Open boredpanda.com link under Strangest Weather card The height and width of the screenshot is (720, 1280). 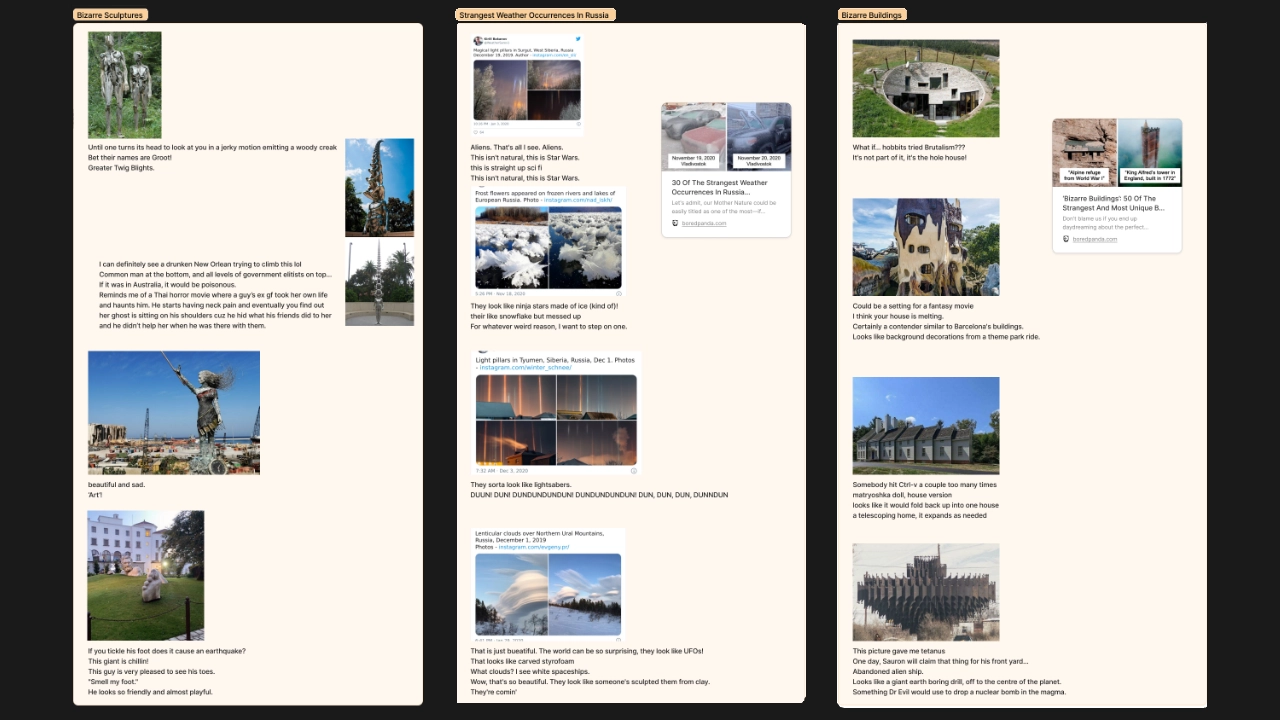tap(705, 223)
